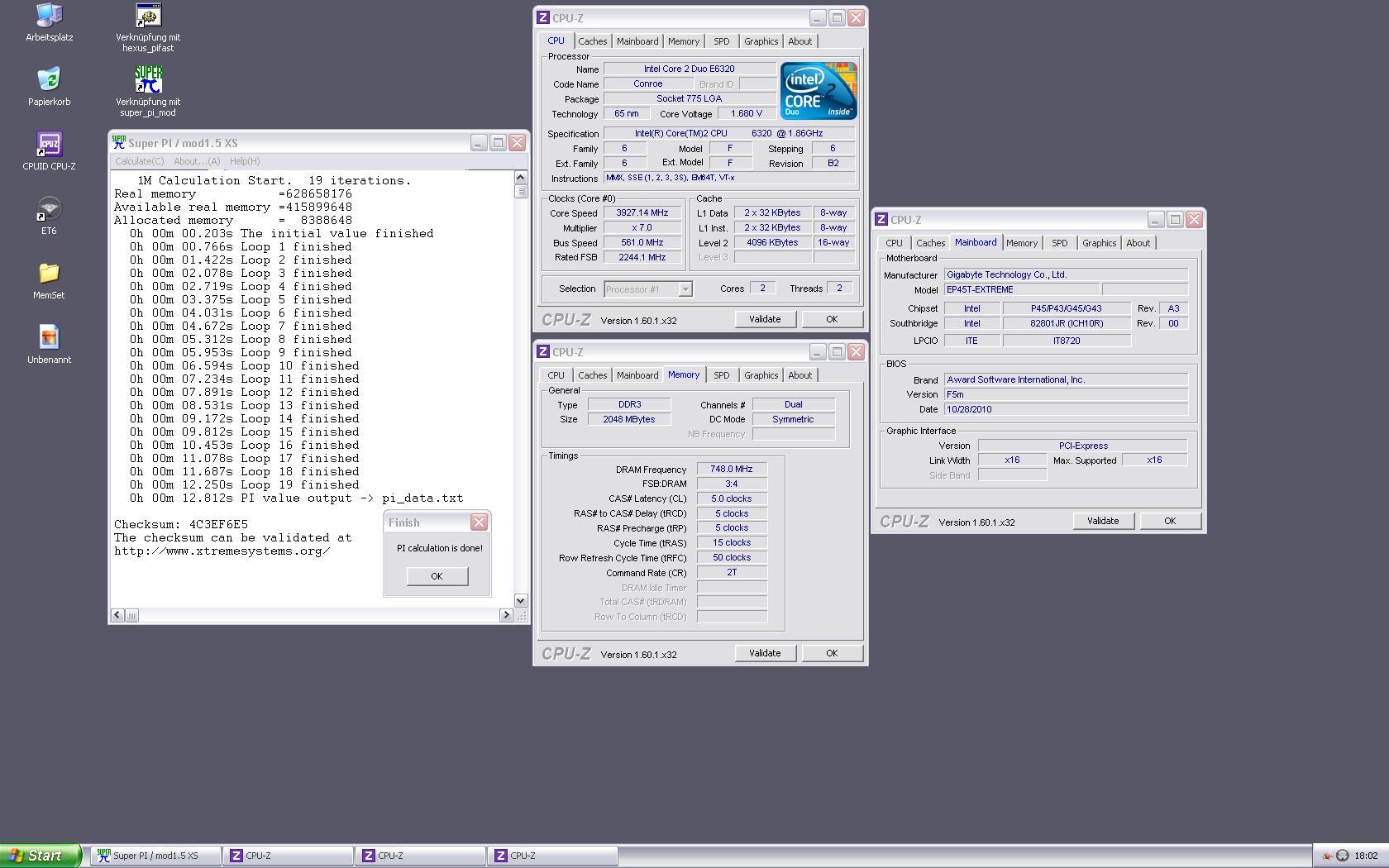Screen dimensions: 1389x868
Task: Open CPU tab in CPU-Z Memory window
Action: 556,375
